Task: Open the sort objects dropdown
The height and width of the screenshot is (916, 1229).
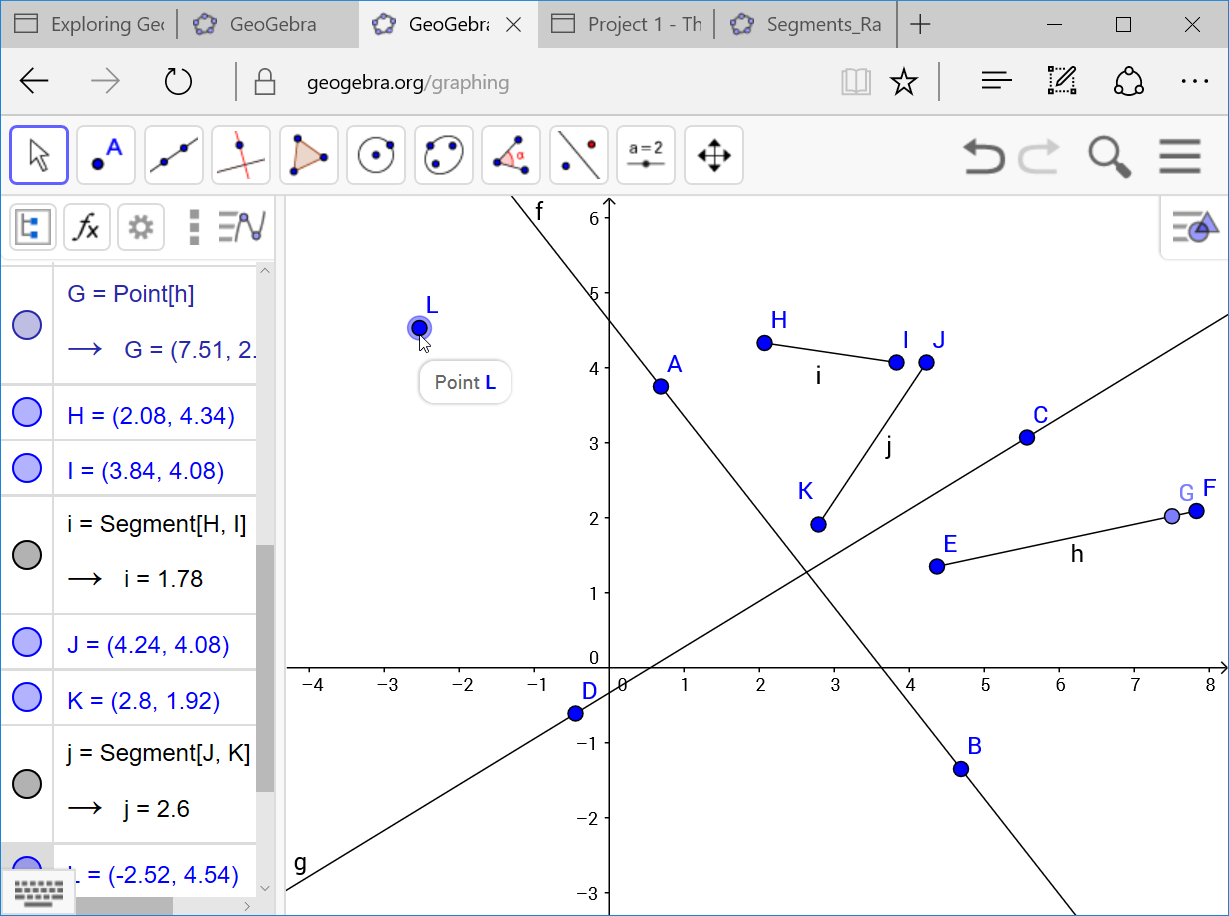Action: pos(241,227)
